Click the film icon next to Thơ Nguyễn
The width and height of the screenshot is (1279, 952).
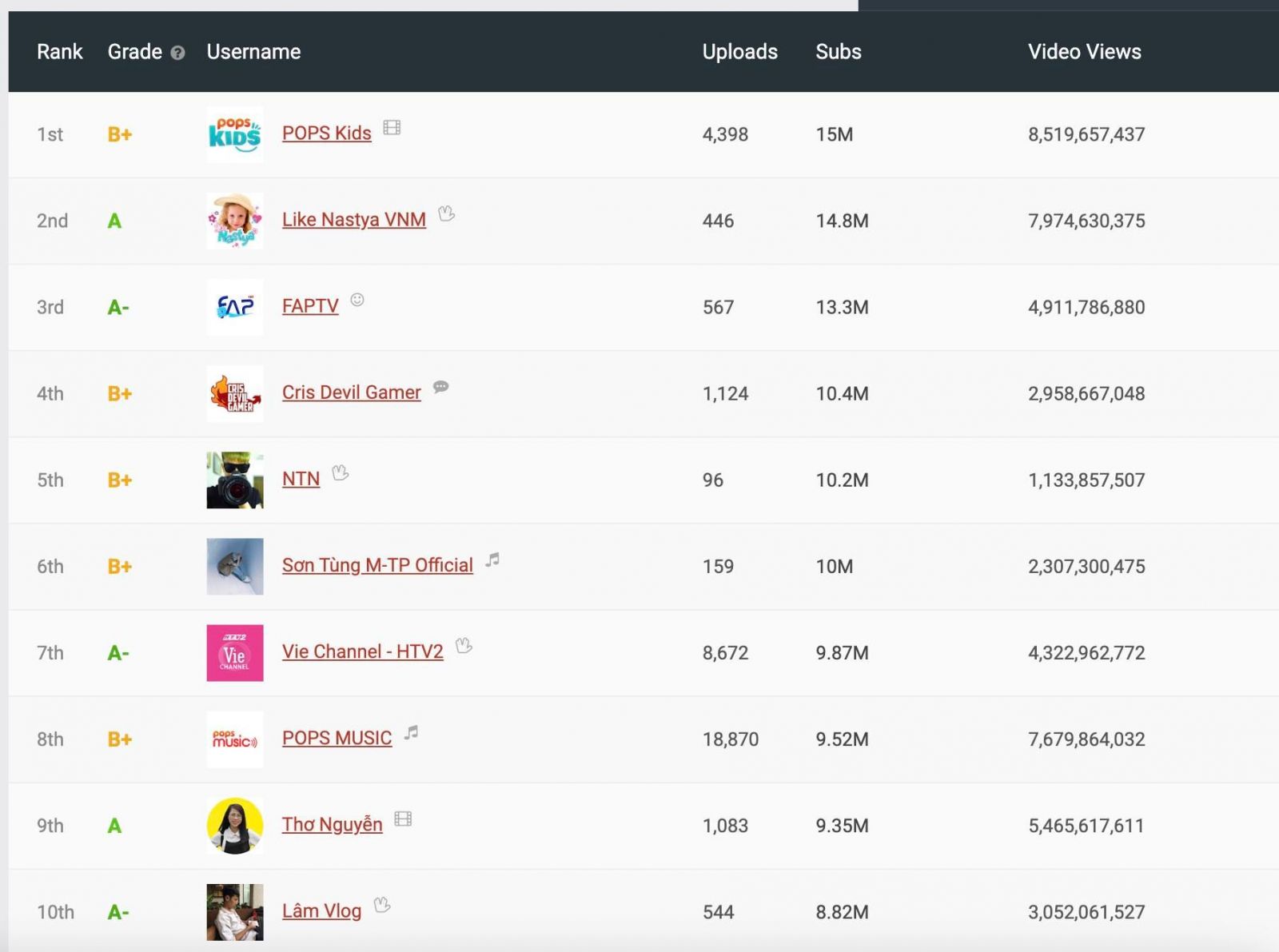point(403,819)
